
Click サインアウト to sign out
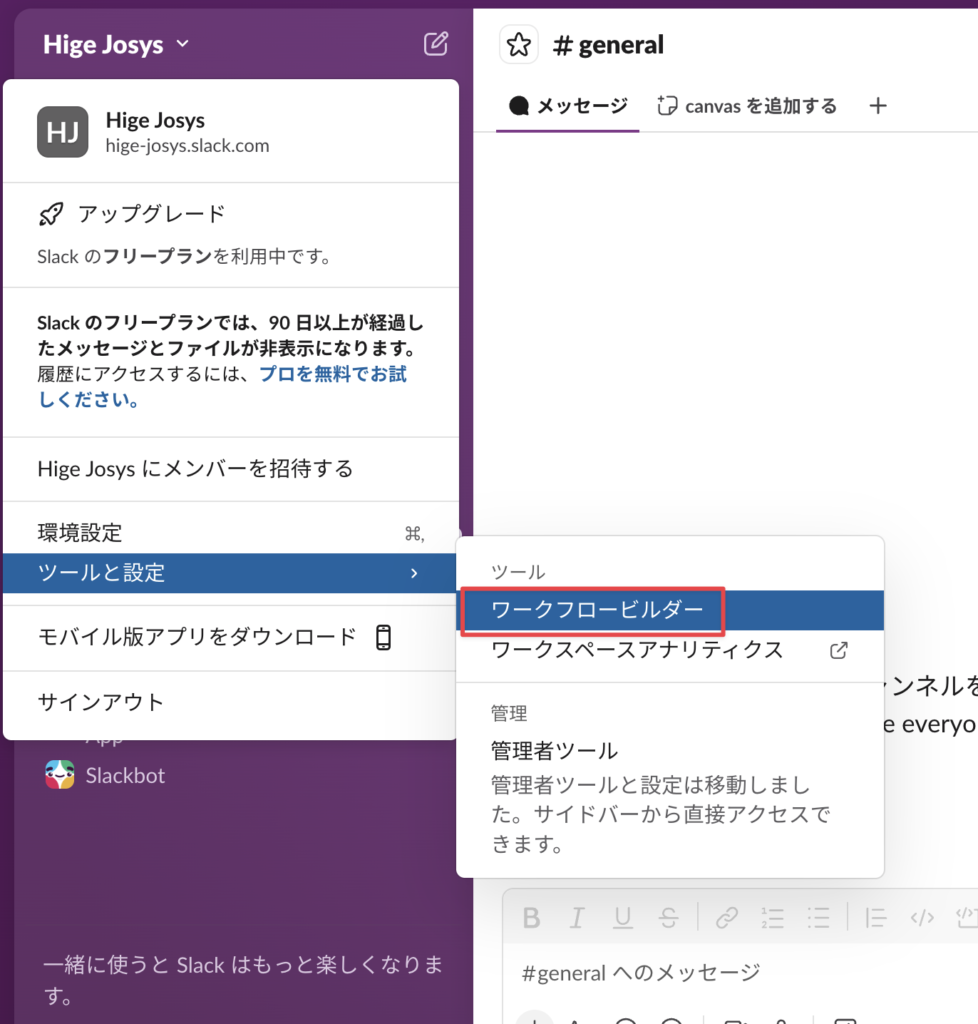tap(100, 702)
